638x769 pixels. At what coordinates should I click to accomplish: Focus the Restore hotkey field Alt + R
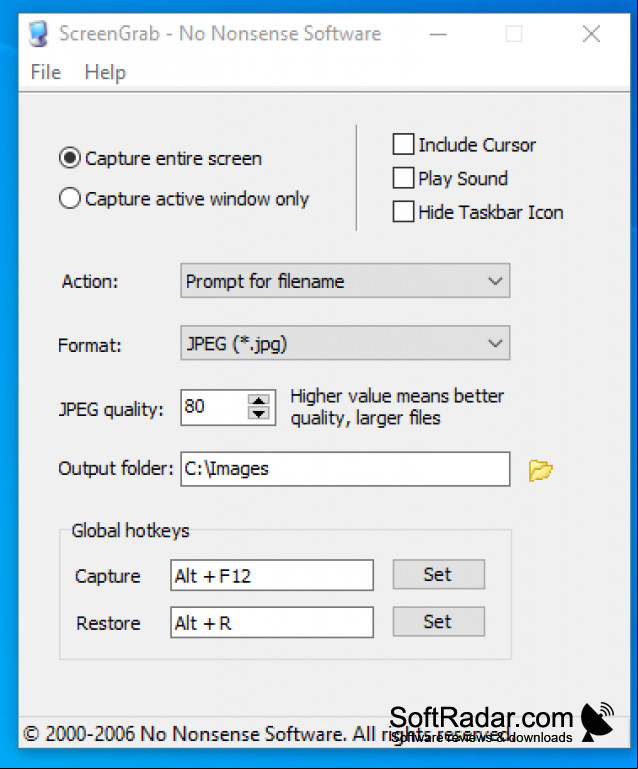click(272, 622)
